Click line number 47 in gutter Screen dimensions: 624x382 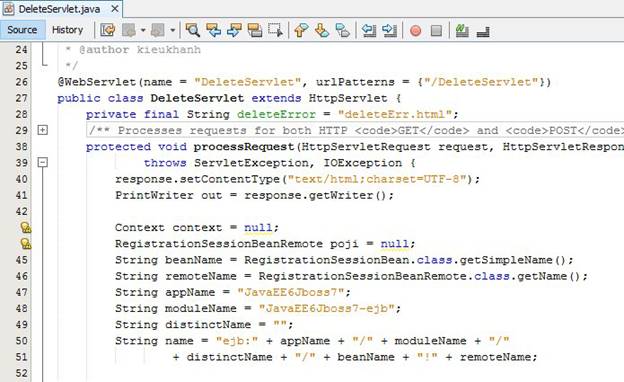coord(21,292)
